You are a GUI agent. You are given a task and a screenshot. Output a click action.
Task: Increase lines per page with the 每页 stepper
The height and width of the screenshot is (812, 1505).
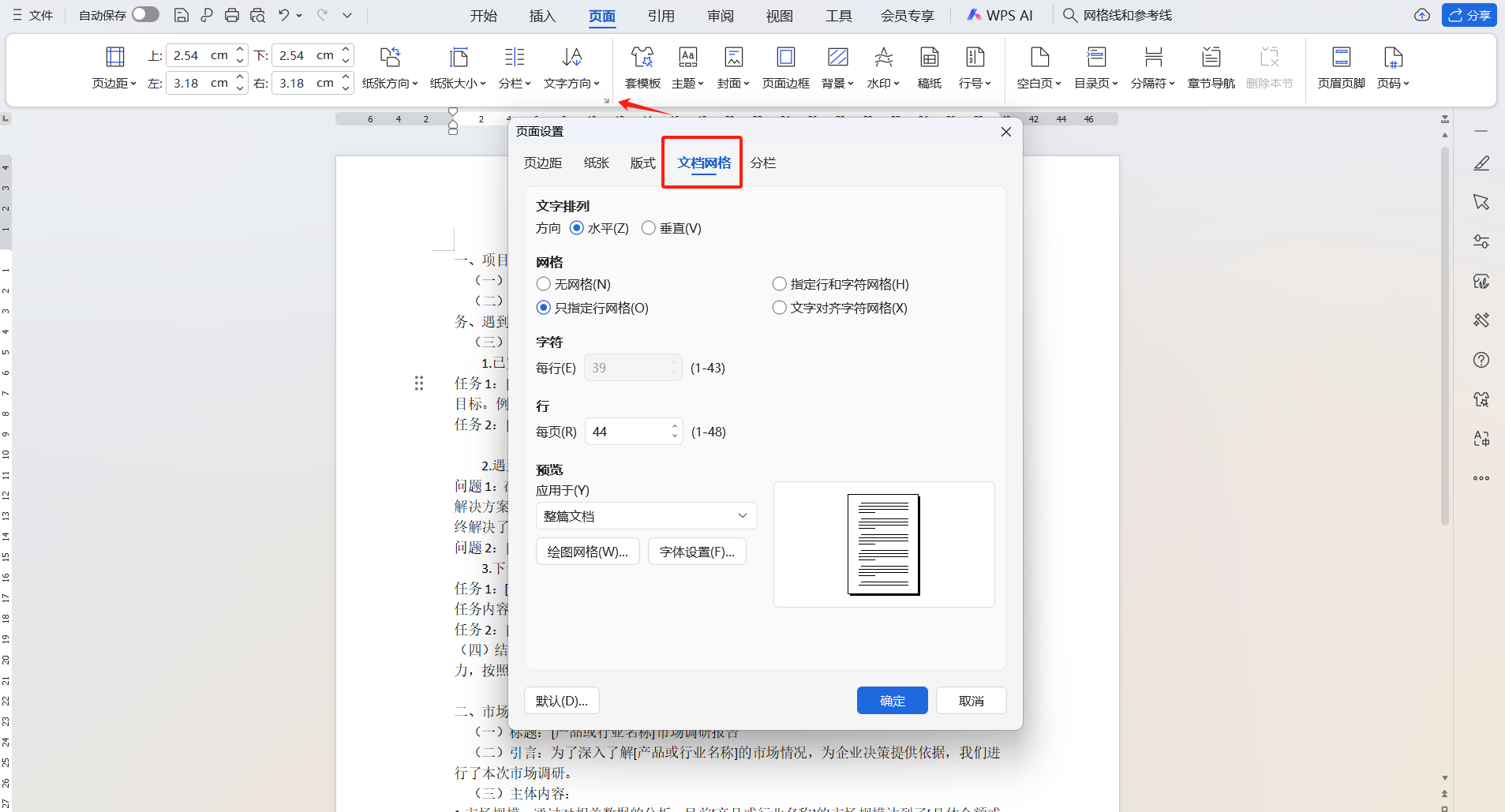[673, 426]
